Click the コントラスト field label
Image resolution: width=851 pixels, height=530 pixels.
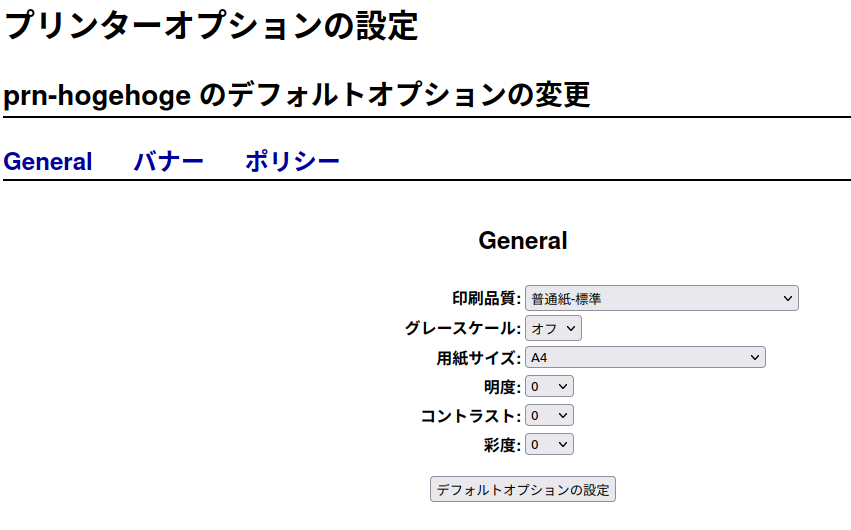pos(471,416)
